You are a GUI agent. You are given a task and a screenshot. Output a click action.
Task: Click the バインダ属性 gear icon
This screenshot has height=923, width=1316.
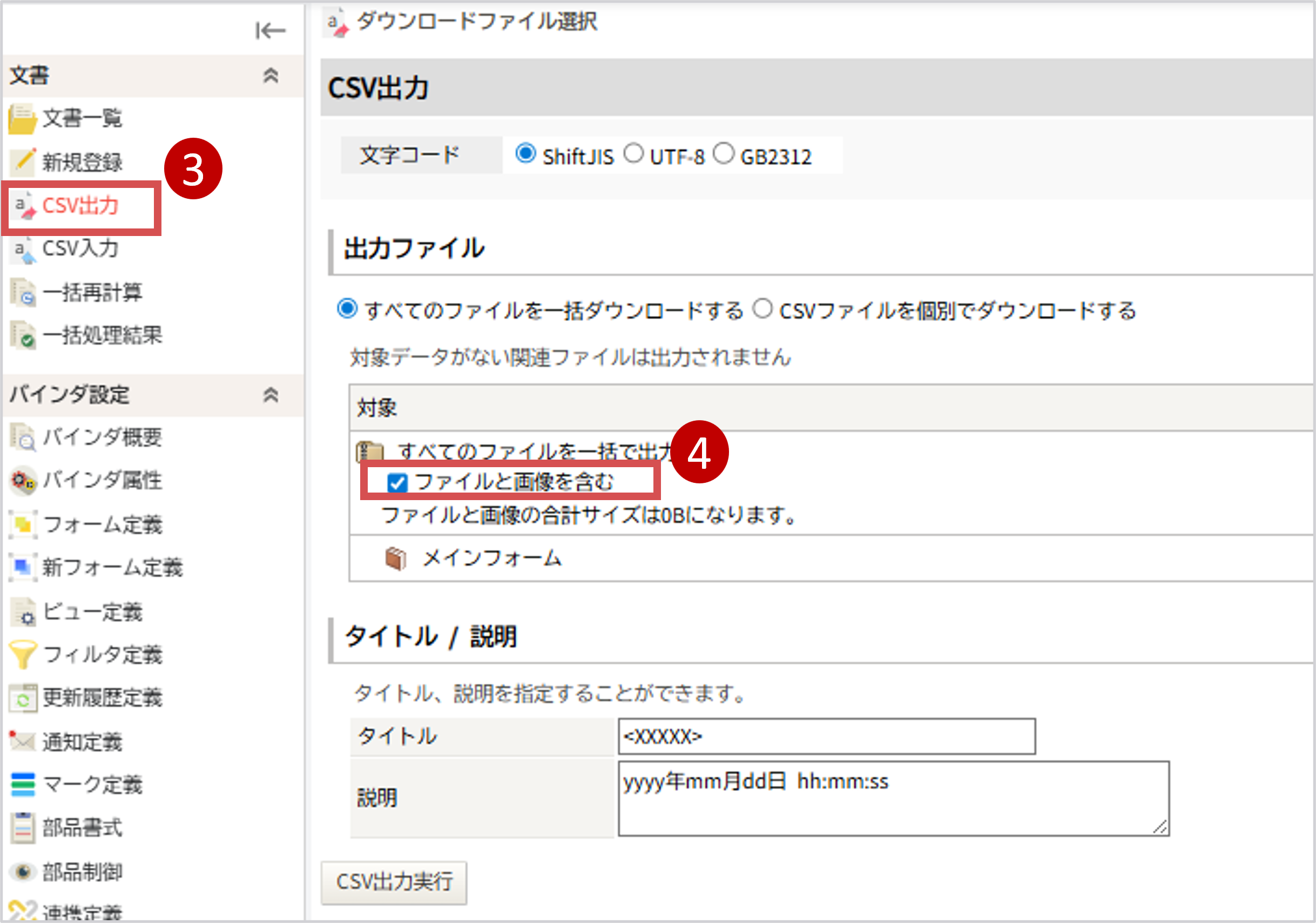coord(24,481)
